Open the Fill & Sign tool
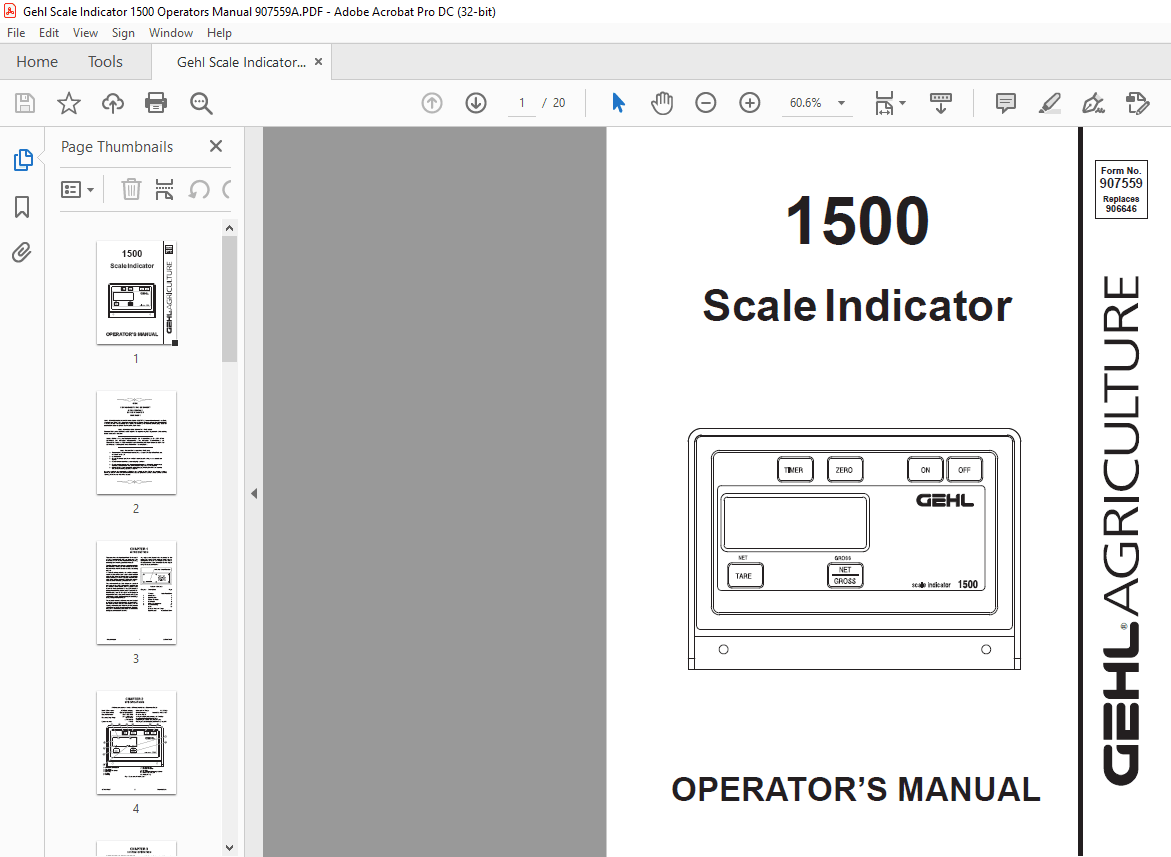 pos(1092,103)
